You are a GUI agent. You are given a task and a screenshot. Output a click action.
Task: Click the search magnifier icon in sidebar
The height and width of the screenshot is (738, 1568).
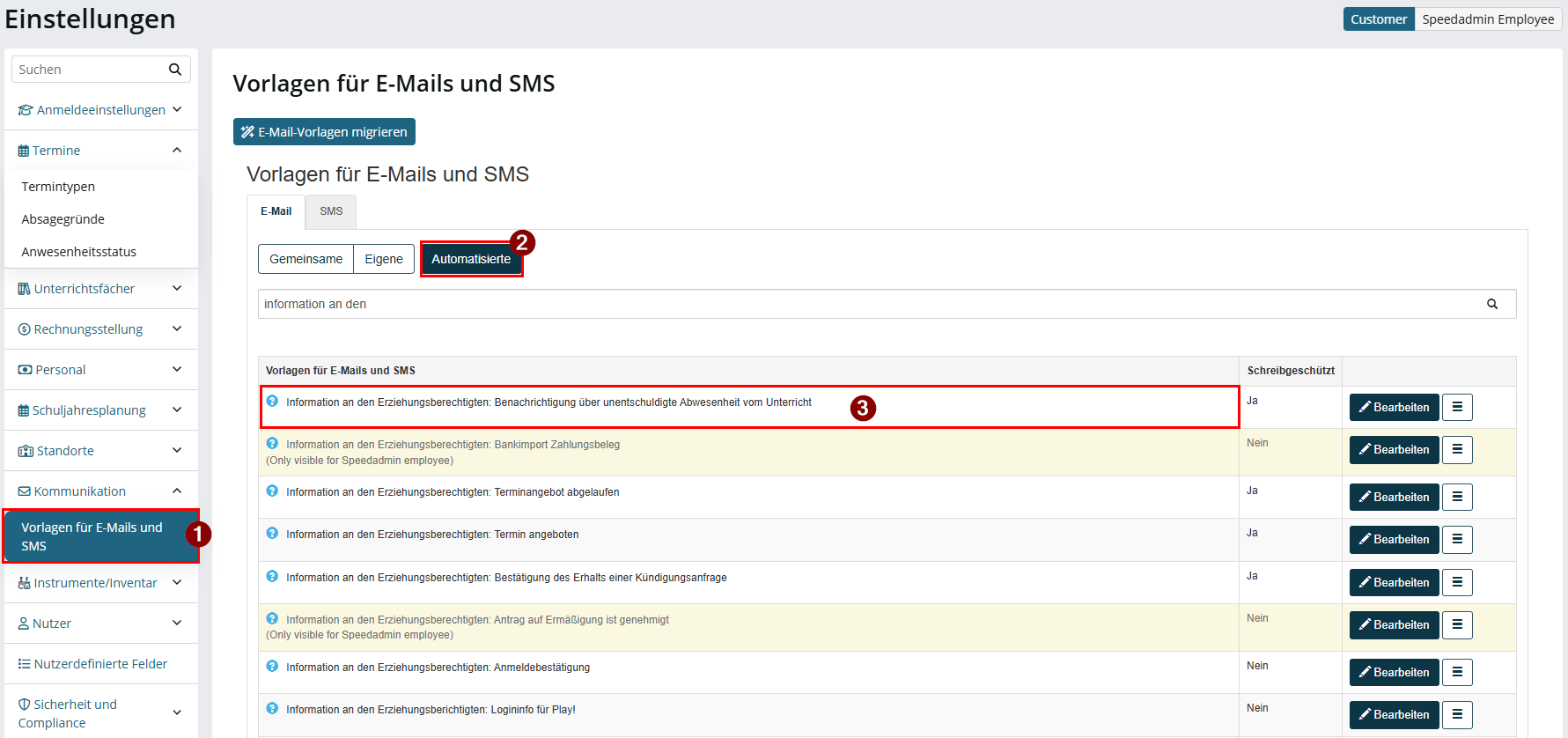(x=174, y=70)
